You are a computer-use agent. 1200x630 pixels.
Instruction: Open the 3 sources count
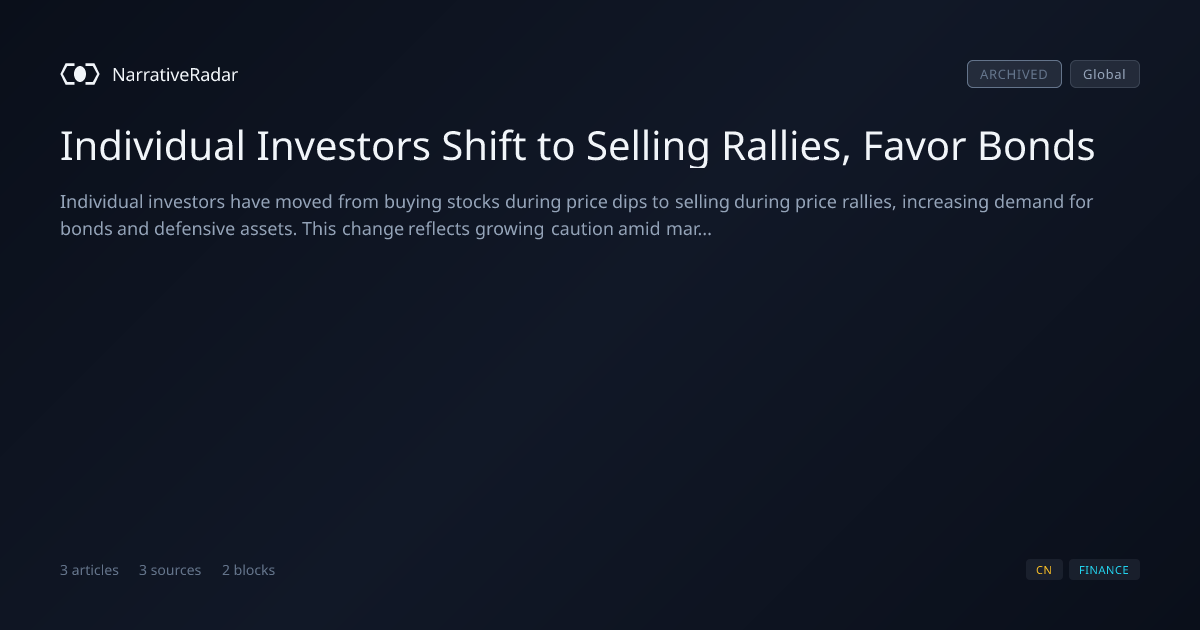pyautogui.click(x=170, y=570)
